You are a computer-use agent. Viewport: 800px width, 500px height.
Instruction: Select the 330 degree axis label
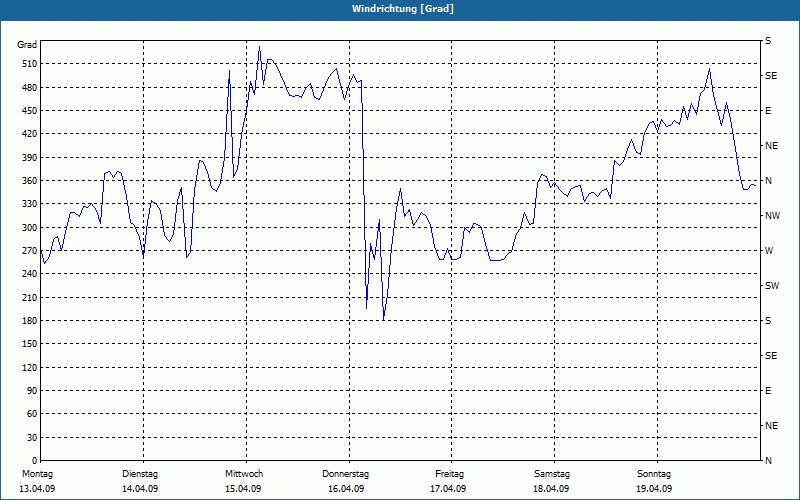point(30,204)
